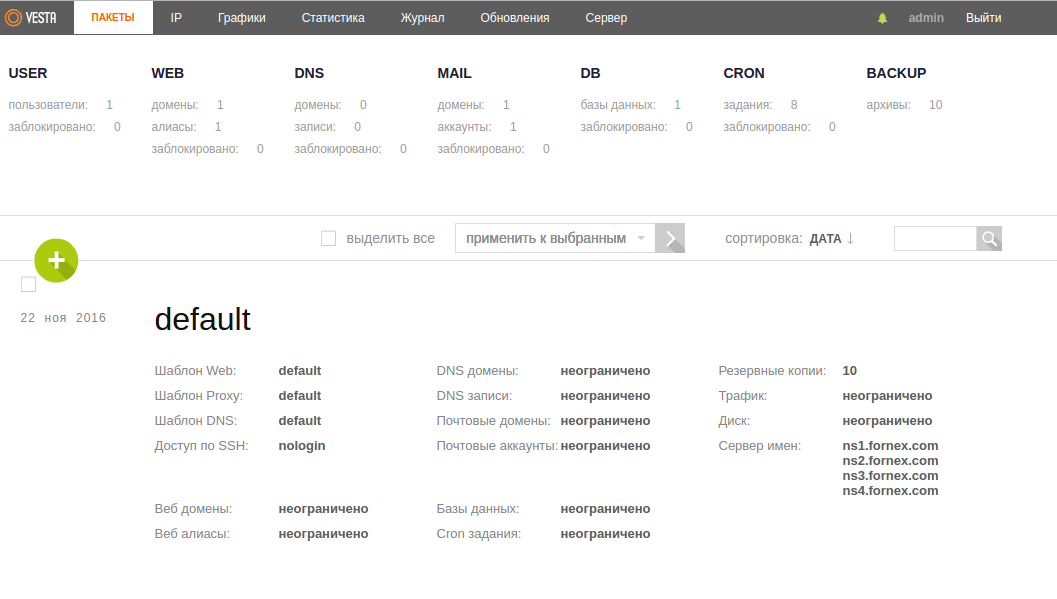Click the green add package button
Screen dimensions: 1057x599
(56, 260)
